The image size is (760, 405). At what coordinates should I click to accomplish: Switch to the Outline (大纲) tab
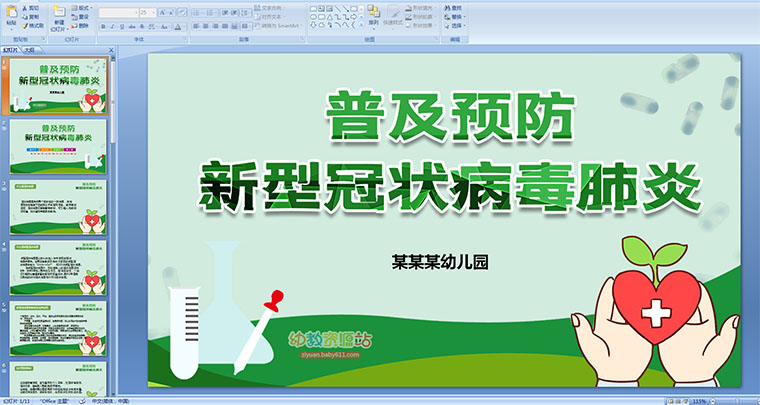click(x=30, y=48)
